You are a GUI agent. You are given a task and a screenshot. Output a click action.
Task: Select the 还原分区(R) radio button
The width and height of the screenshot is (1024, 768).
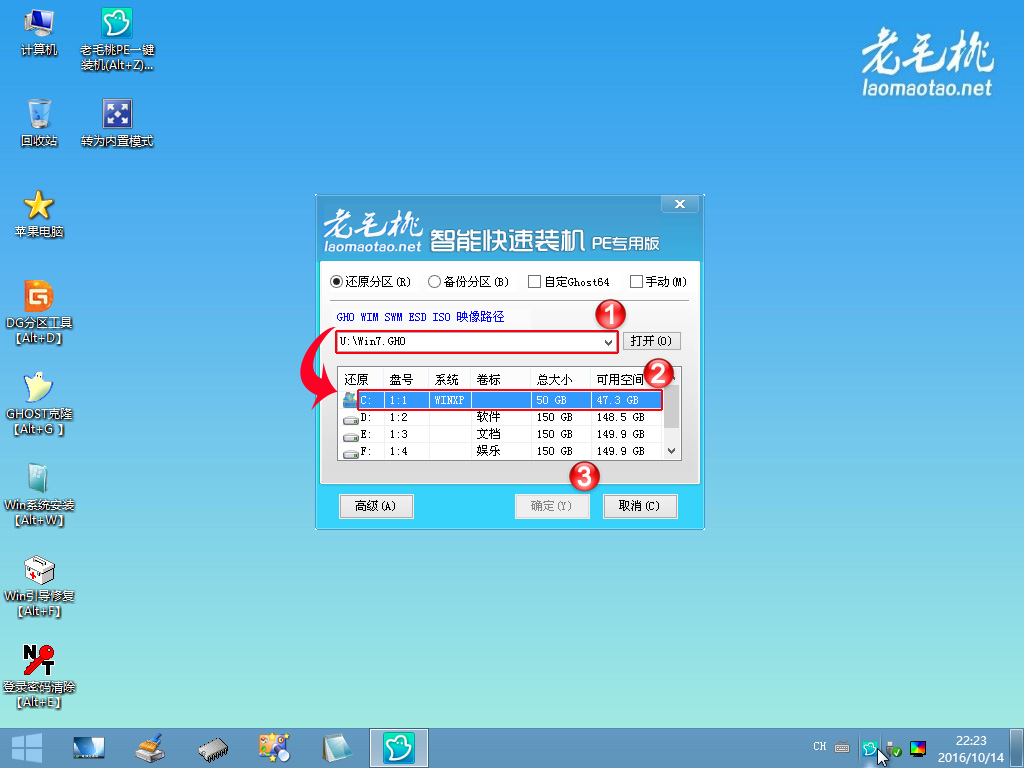pos(337,282)
